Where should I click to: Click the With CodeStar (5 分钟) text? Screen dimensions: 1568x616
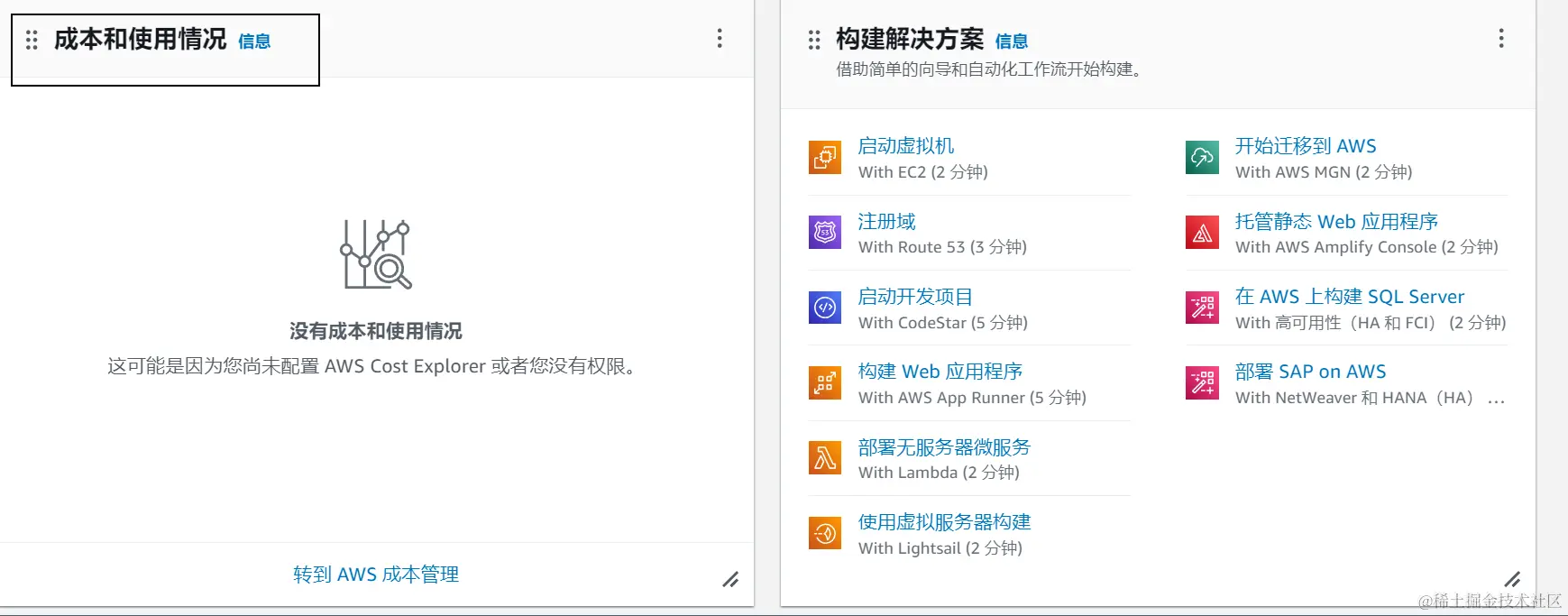tap(943, 323)
